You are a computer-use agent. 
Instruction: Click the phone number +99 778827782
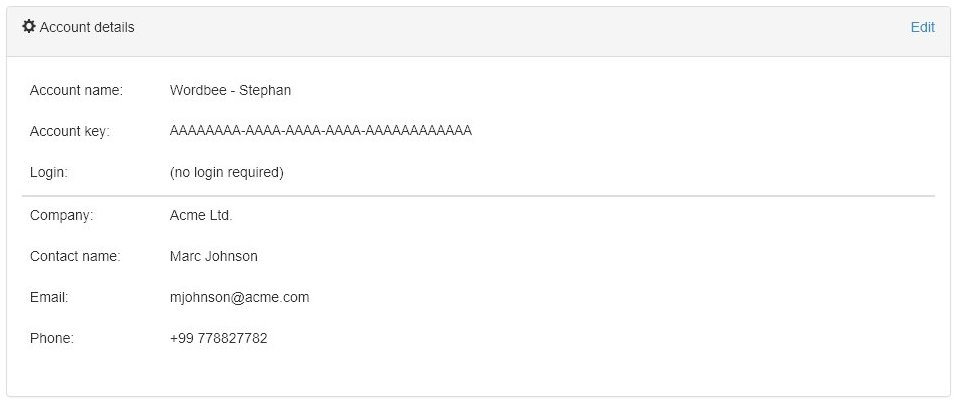click(218, 338)
